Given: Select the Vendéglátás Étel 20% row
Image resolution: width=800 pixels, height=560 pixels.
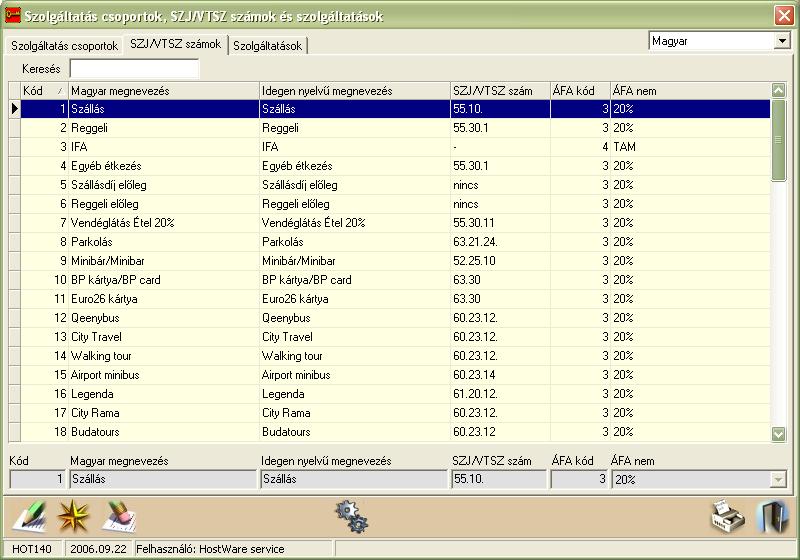Looking at the screenshot, I should (x=395, y=223).
